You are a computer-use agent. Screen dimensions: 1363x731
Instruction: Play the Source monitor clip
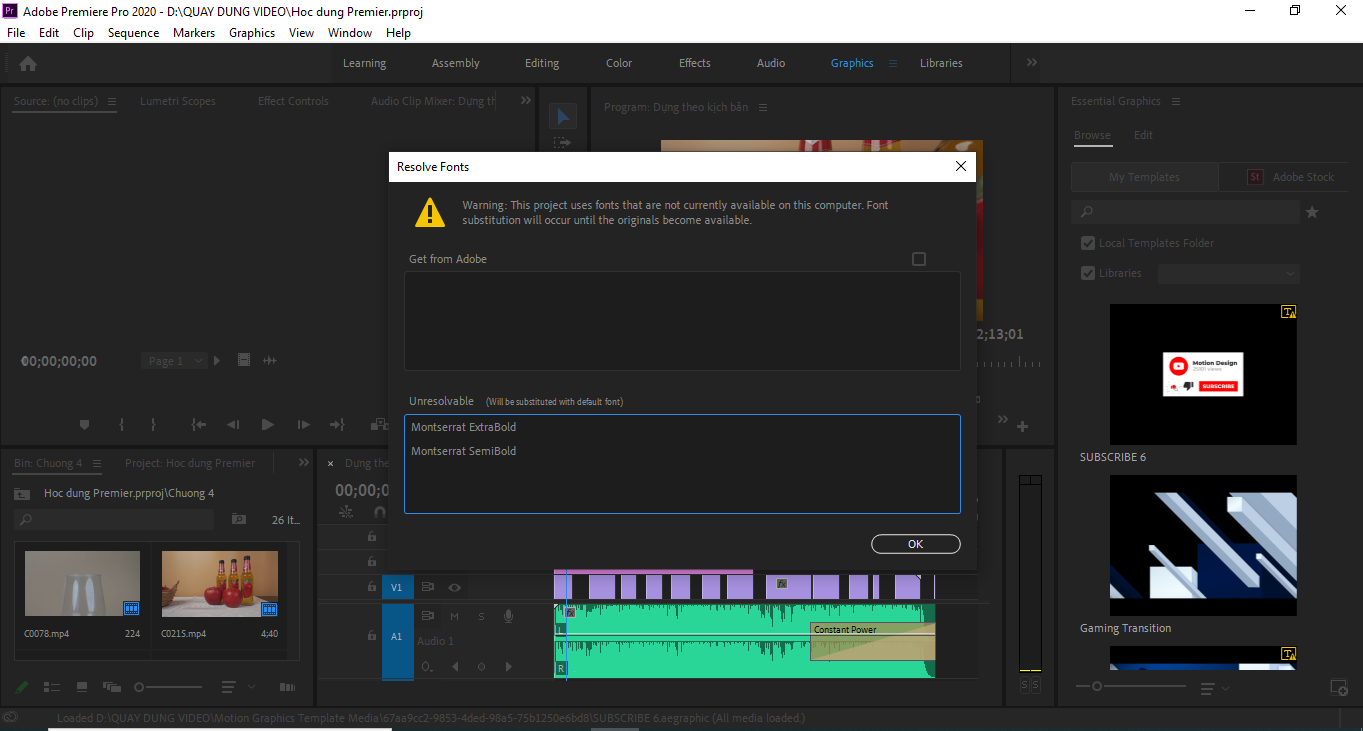[267, 424]
